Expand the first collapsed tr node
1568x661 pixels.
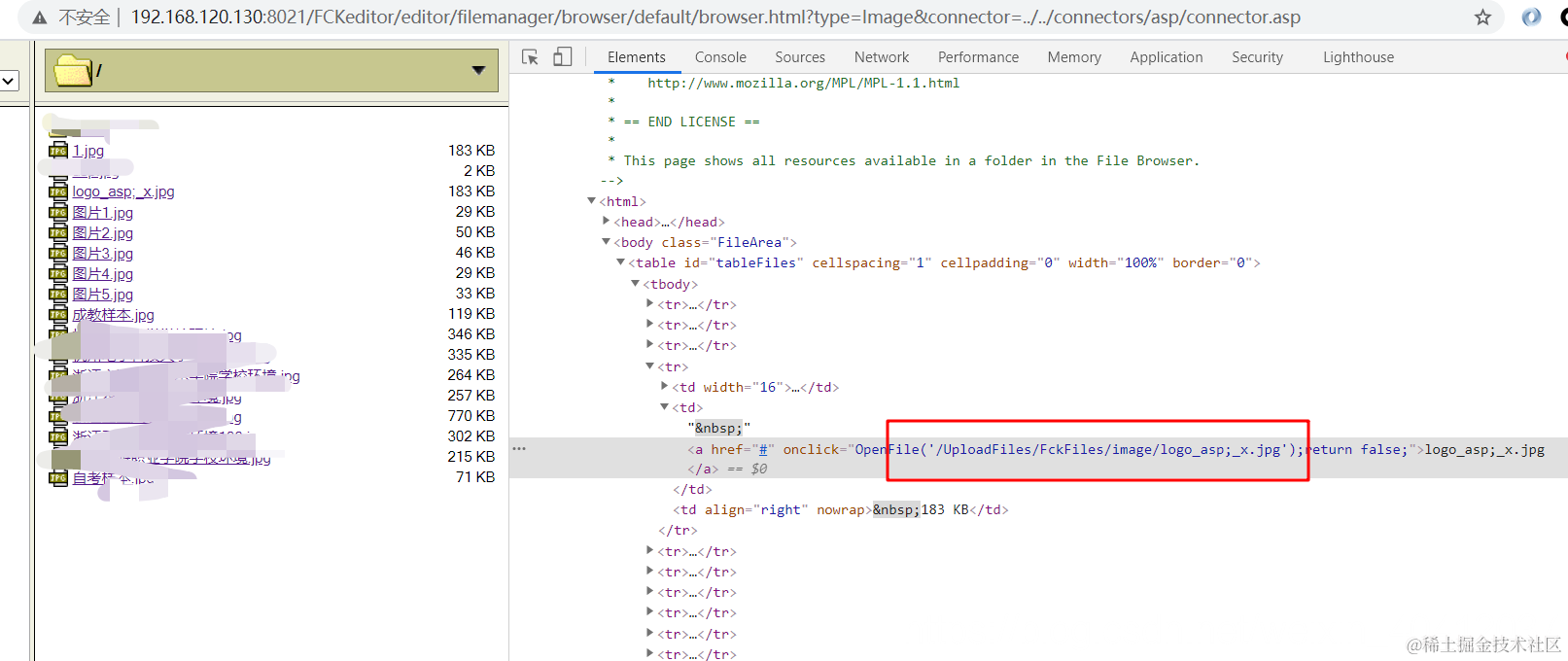[x=650, y=304]
